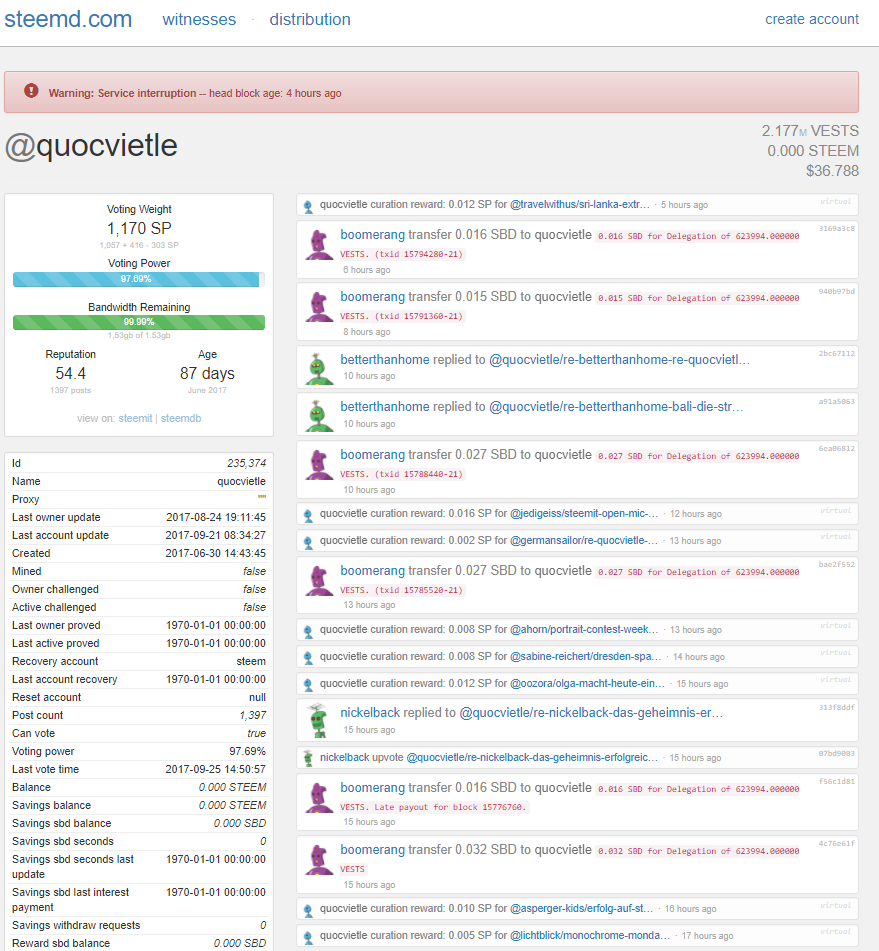Click boomerang avatar beside 0.016 SBD txid 15794280 transfer
The height and width of the screenshot is (951, 879).
point(318,244)
